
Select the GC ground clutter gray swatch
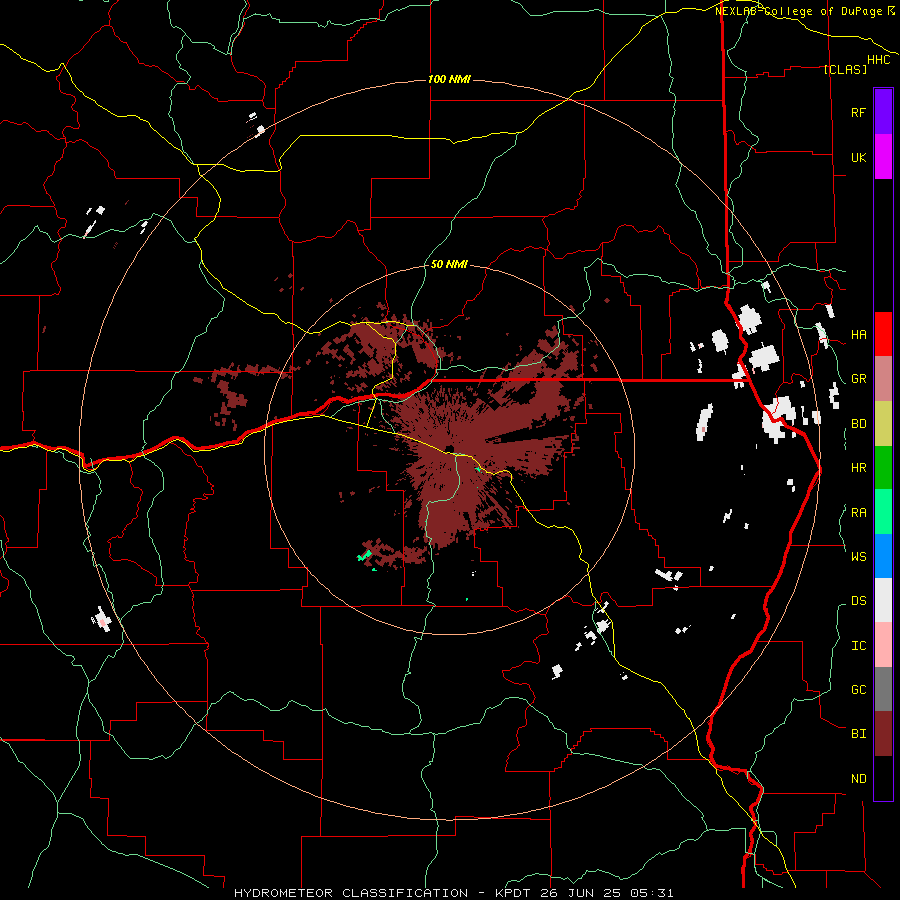(x=883, y=689)
